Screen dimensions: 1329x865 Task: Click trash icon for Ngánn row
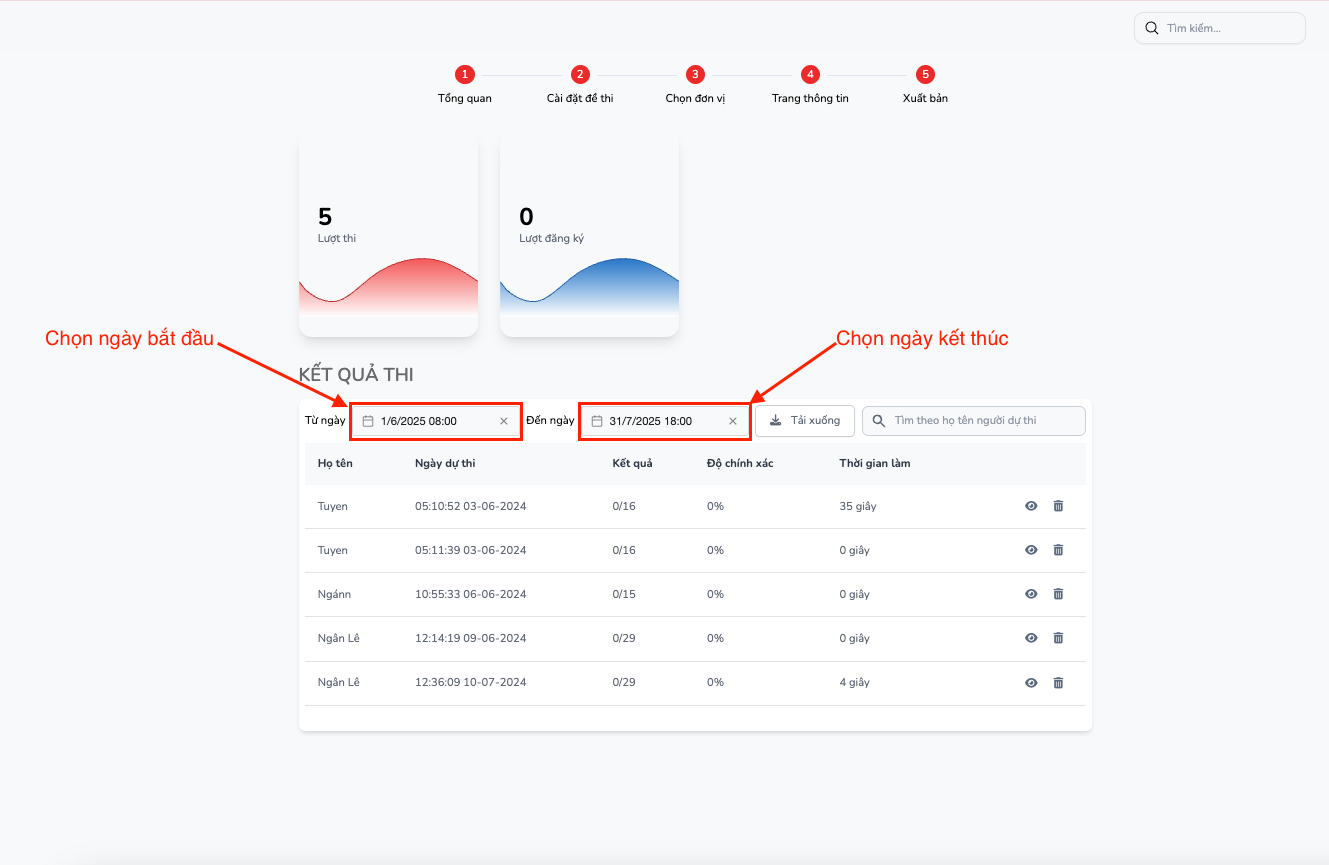(1058, 594)
